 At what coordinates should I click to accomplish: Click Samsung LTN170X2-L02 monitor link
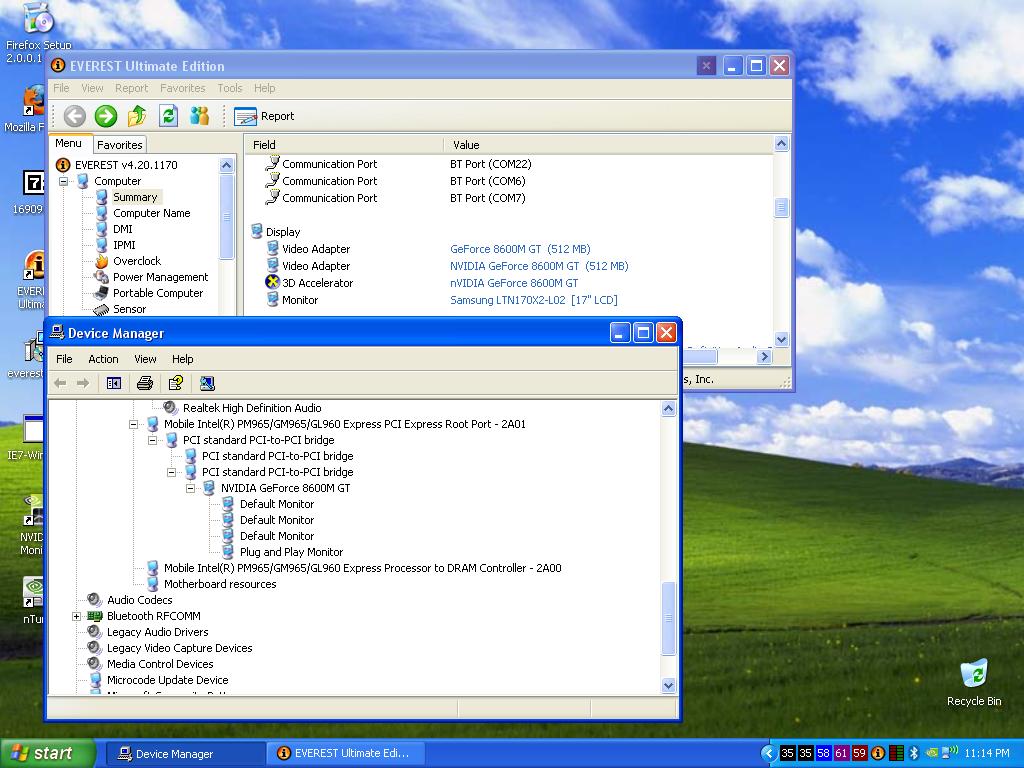pos(533,300)
